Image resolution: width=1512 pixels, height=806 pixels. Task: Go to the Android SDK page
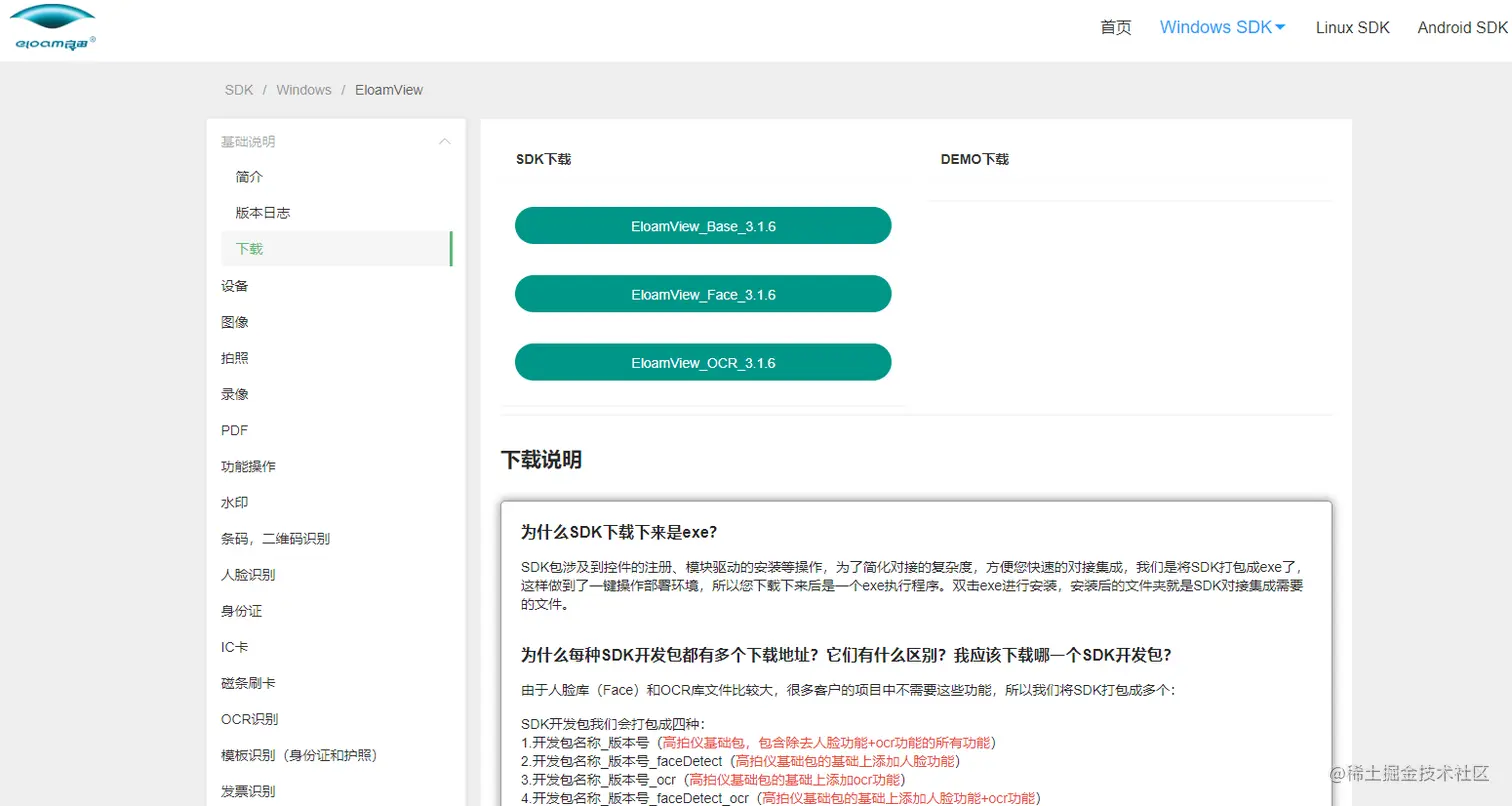1462,28
